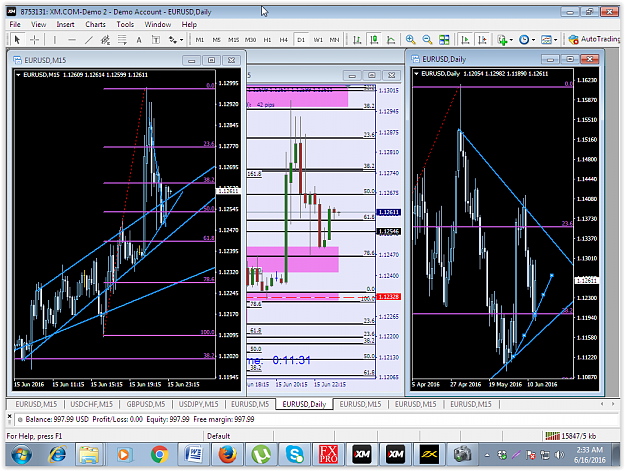The width and height of the screenshot is (625, 471).
Task: Switch timeframe to M1
Action: pyautogui.click(x=200, y=40)
